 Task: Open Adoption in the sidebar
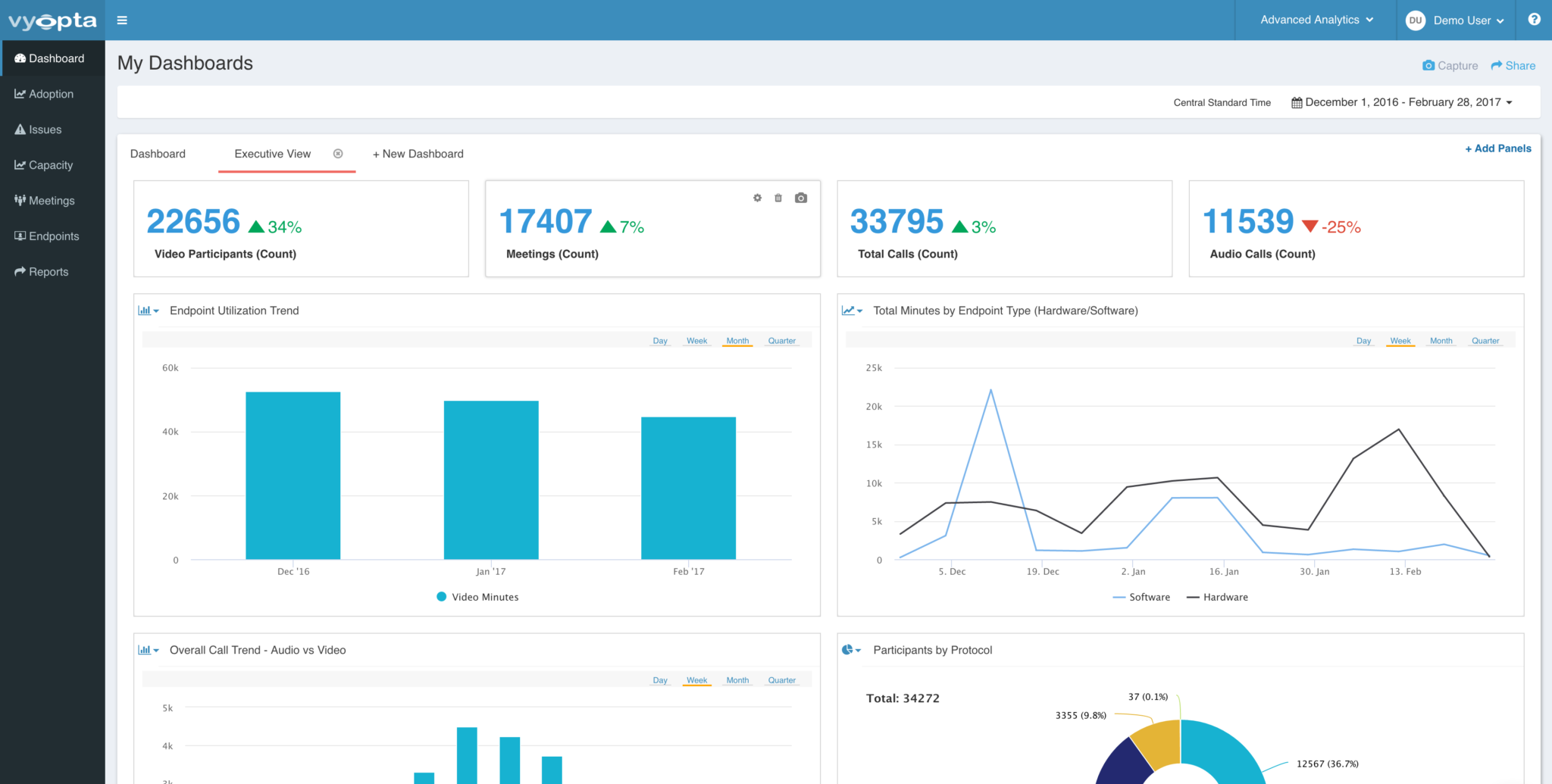click(x=52, y=94)
